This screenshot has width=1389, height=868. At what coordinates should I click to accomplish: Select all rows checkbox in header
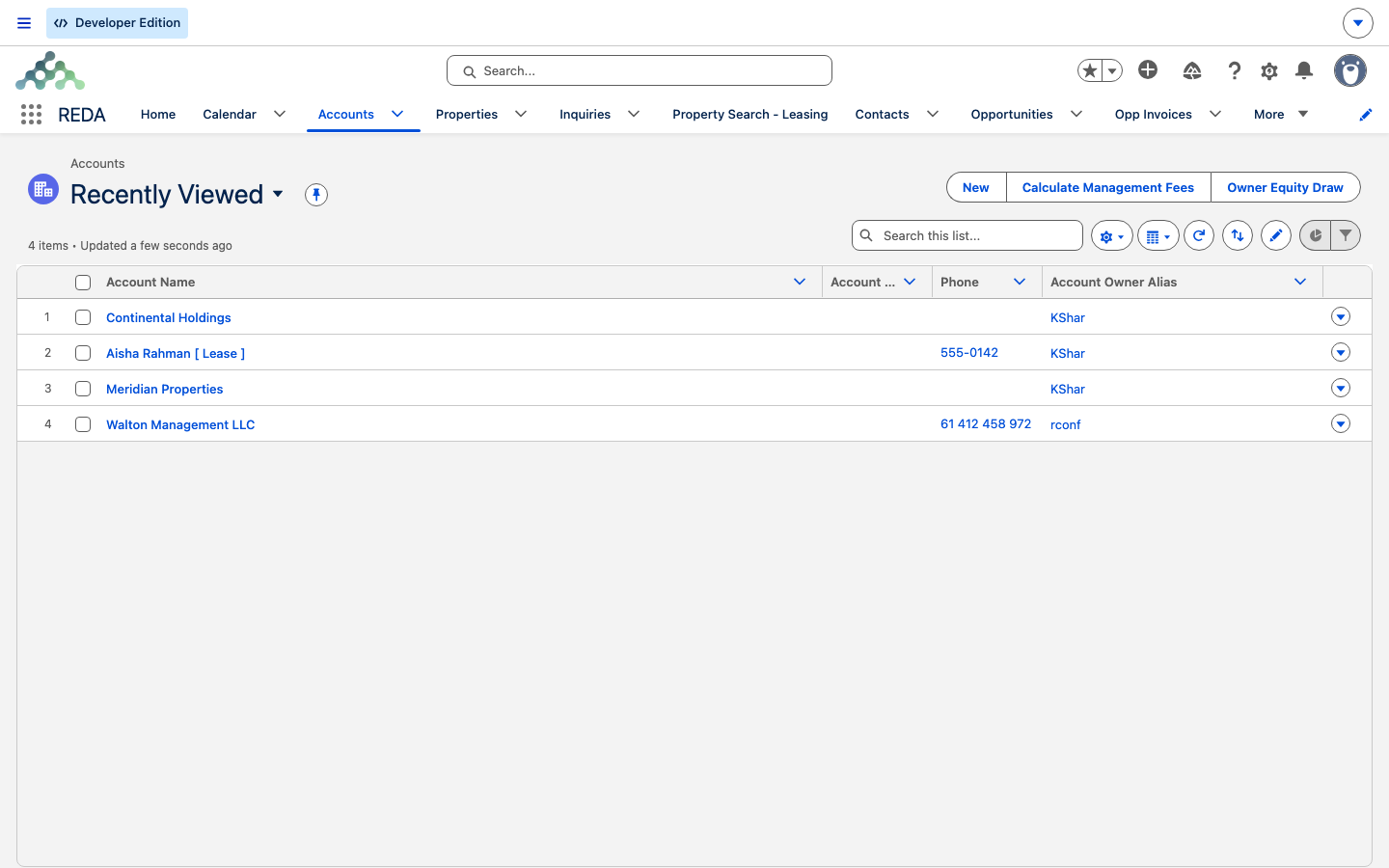(x=83, y=283)
